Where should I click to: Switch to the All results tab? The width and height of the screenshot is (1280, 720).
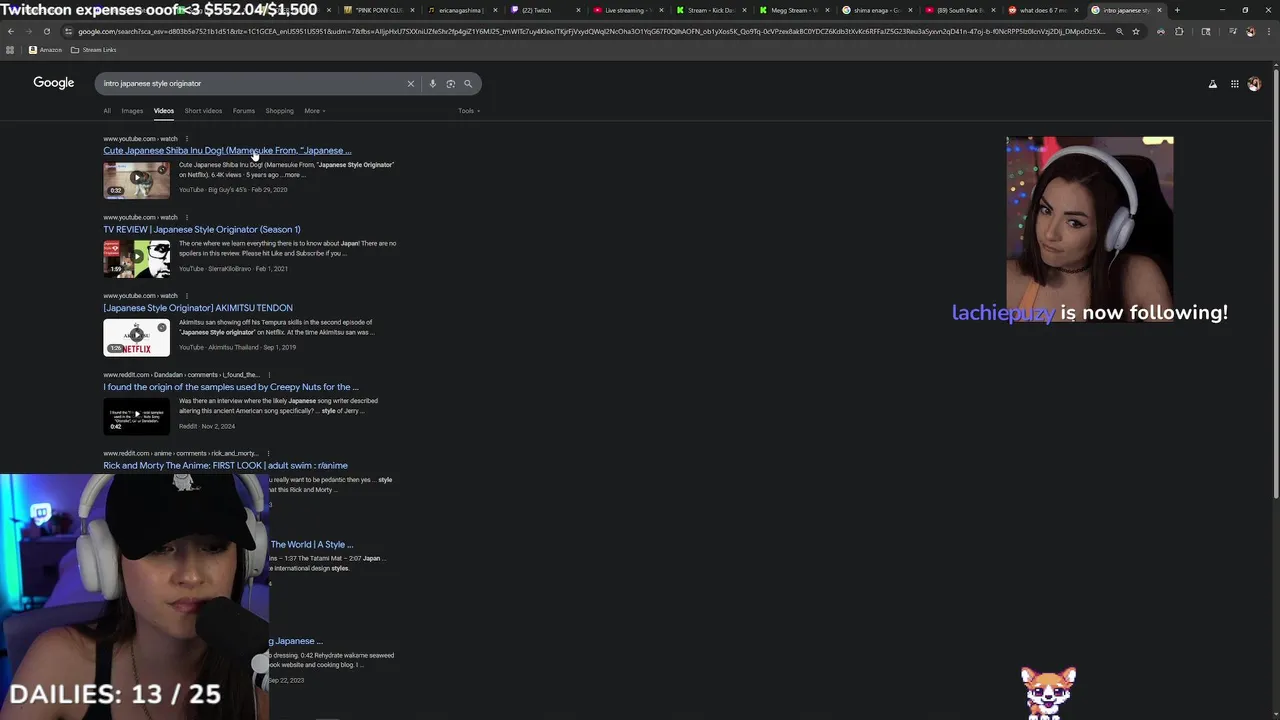point(107,111)
